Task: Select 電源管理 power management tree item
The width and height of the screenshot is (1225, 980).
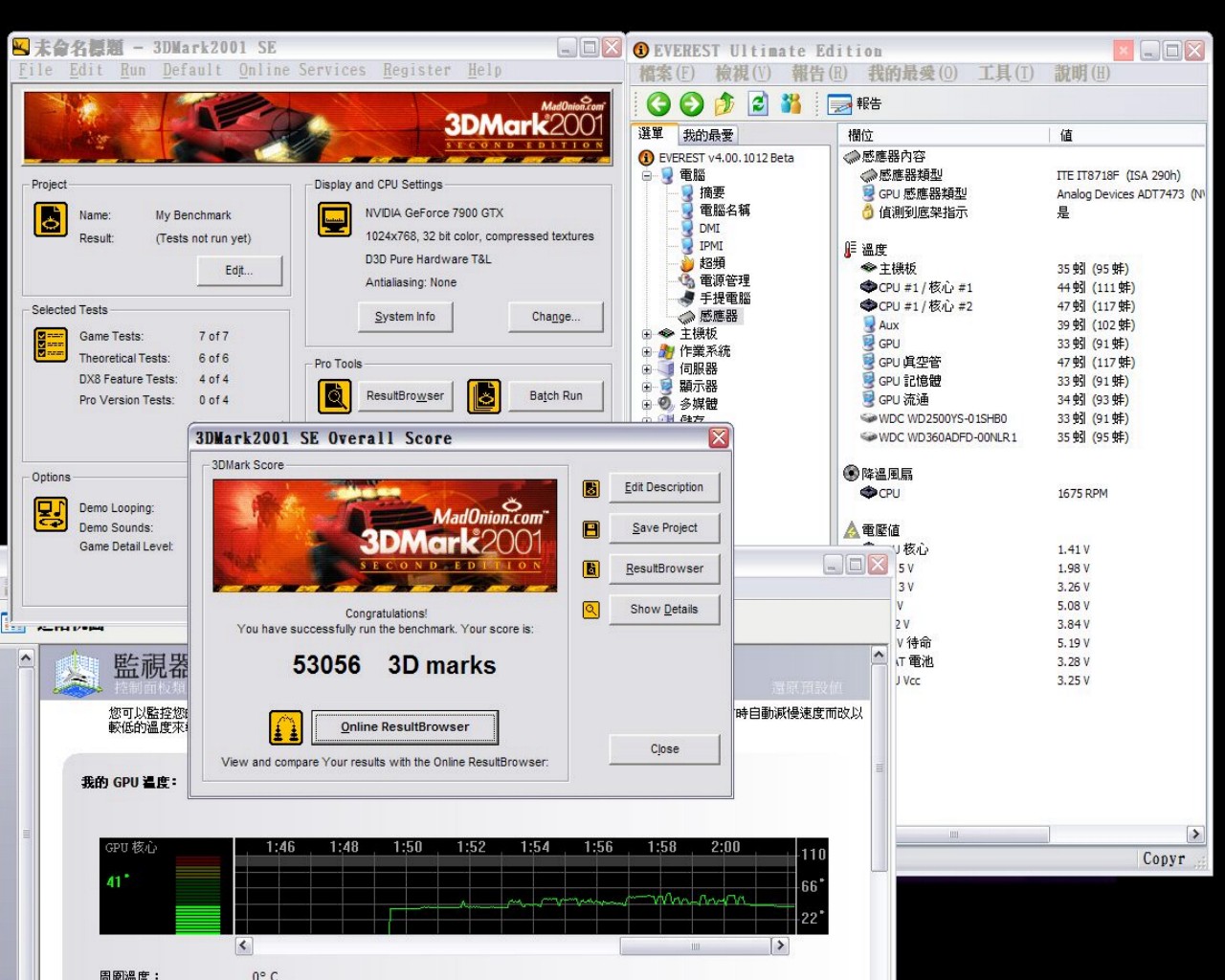Action: click(715, 280)
